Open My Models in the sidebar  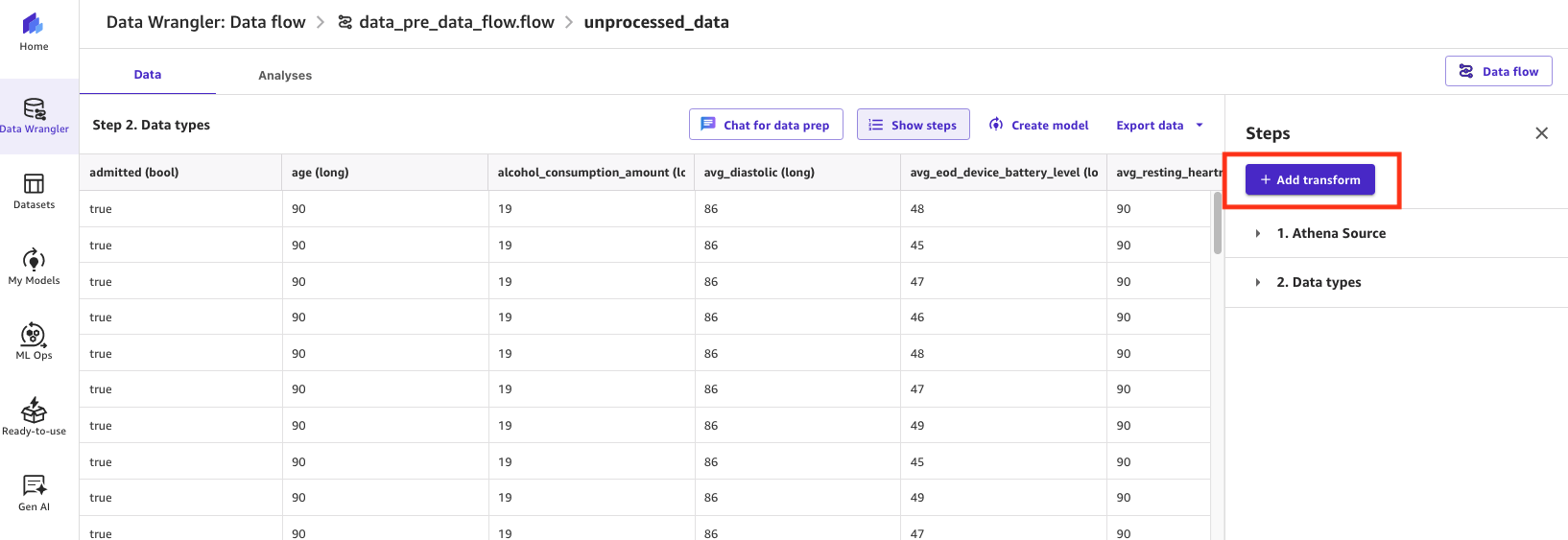tap(34, 267)
